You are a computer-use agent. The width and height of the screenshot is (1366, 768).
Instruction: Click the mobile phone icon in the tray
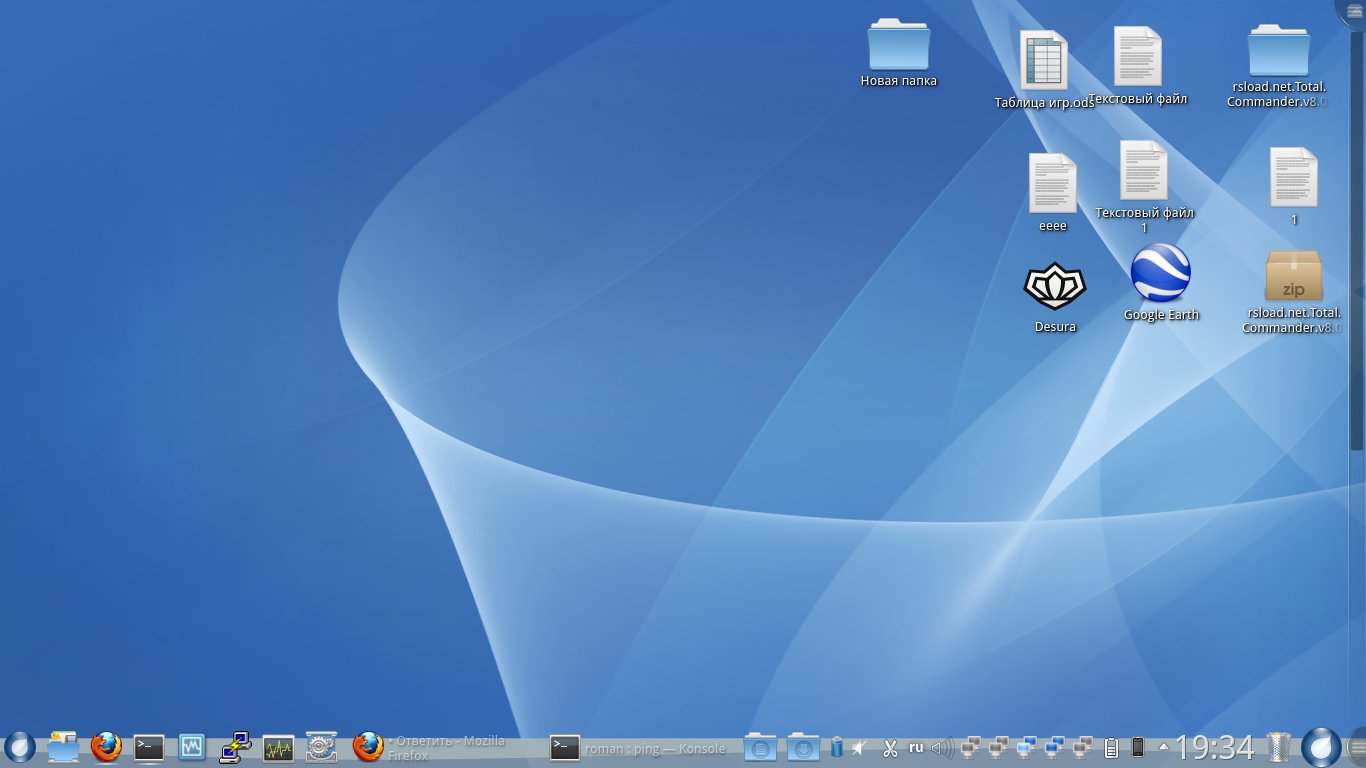pos(1137,747)
